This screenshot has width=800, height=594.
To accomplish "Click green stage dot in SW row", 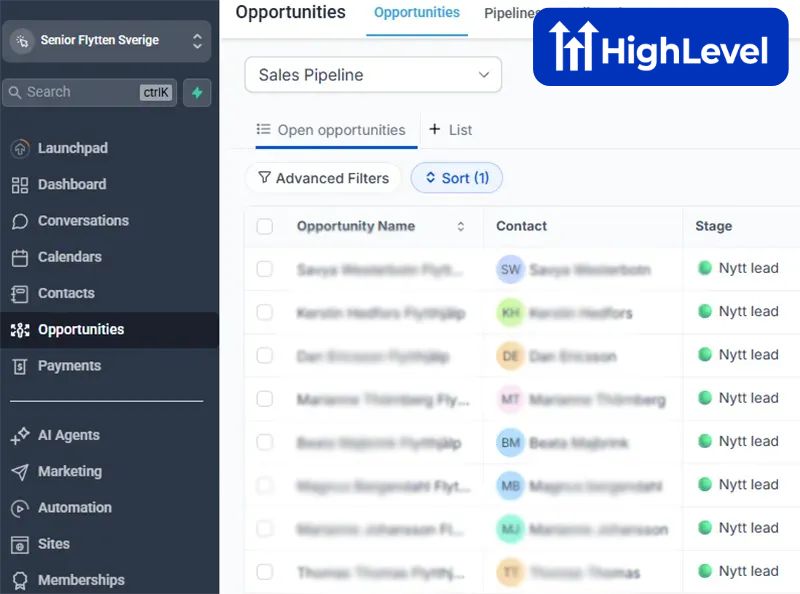I will 705,268.
